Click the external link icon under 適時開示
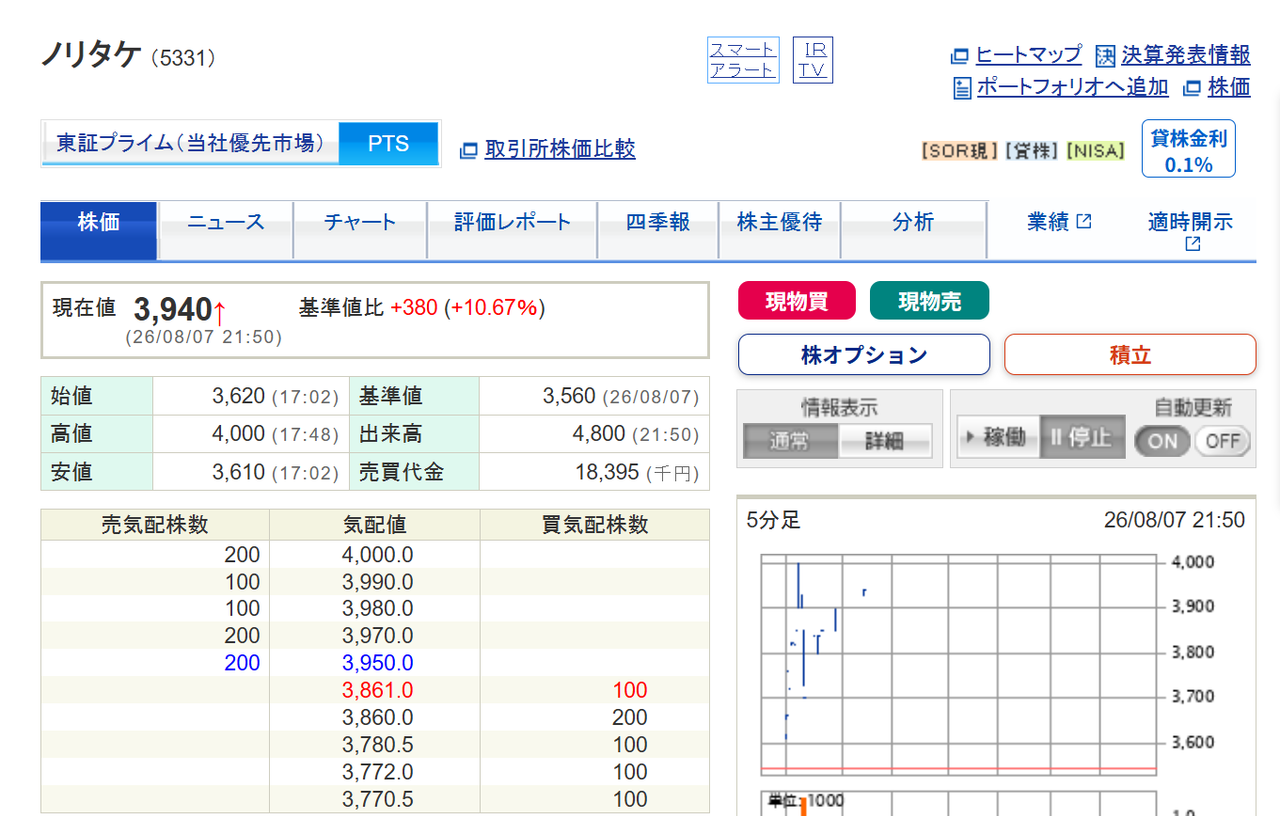 pyautogui.click(x=1191, y=244)
